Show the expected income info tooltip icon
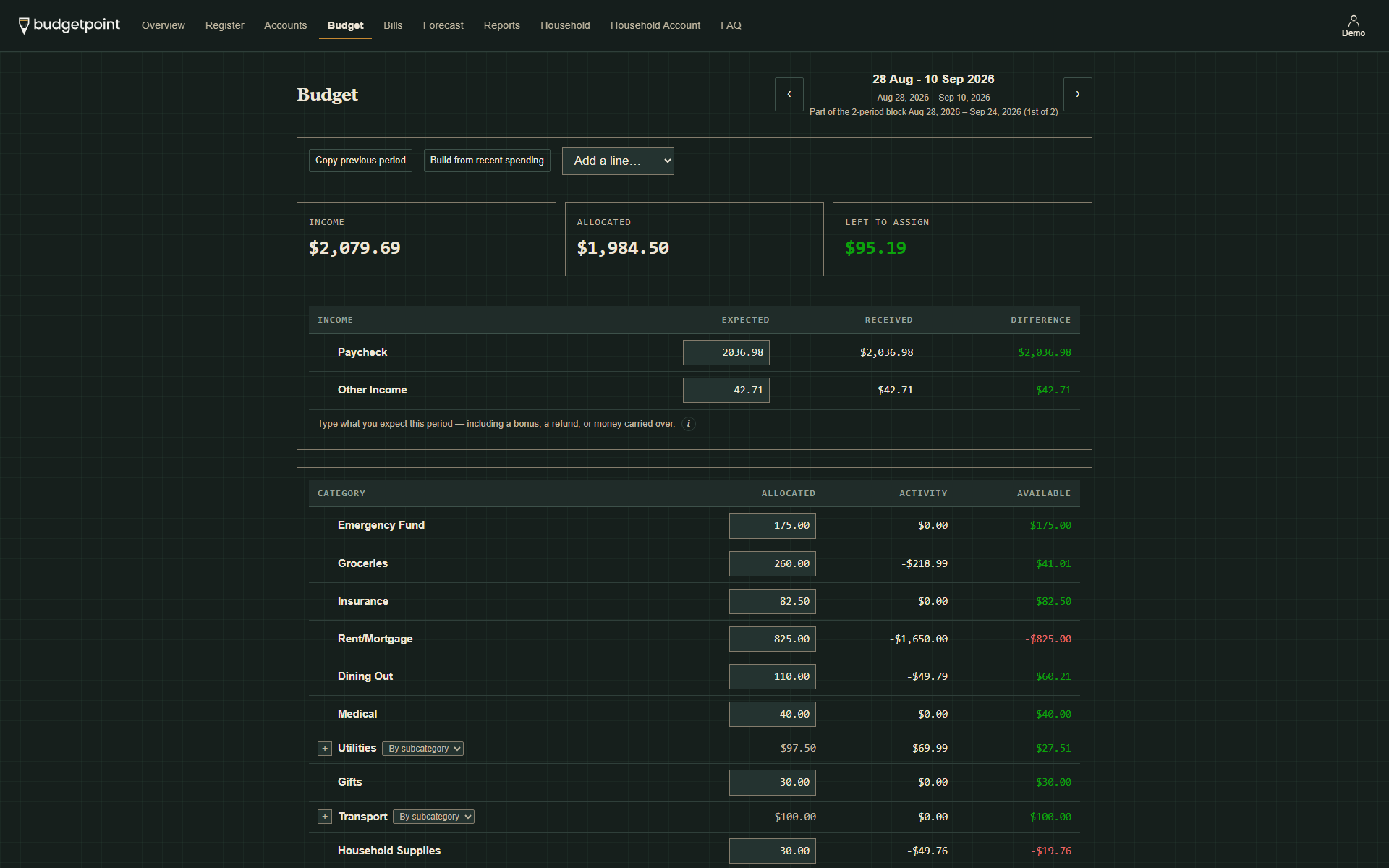Image resolution: width=1389 pixels, height=868 pixels. tap(689, 424)
